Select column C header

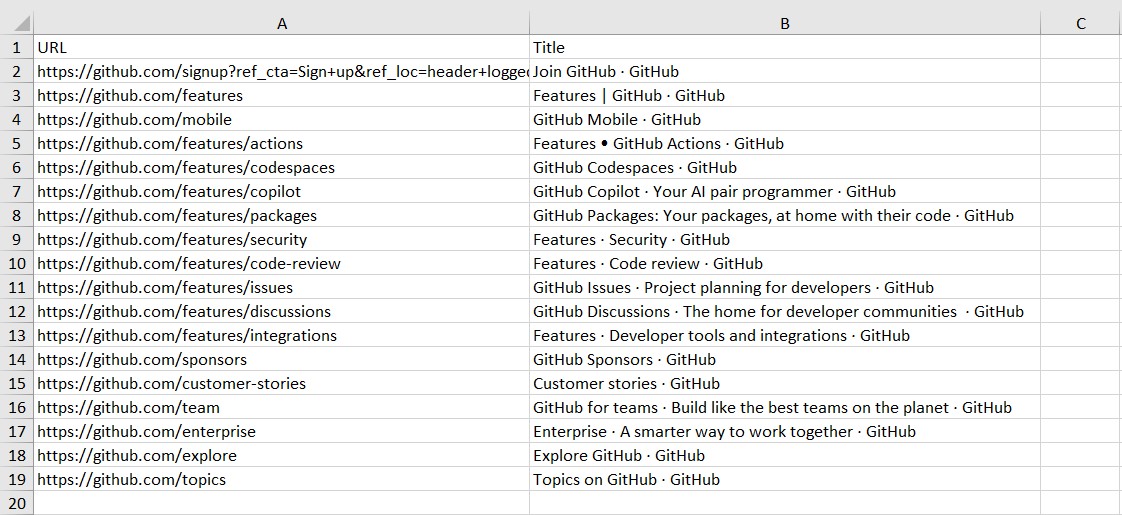point(1081,24)
